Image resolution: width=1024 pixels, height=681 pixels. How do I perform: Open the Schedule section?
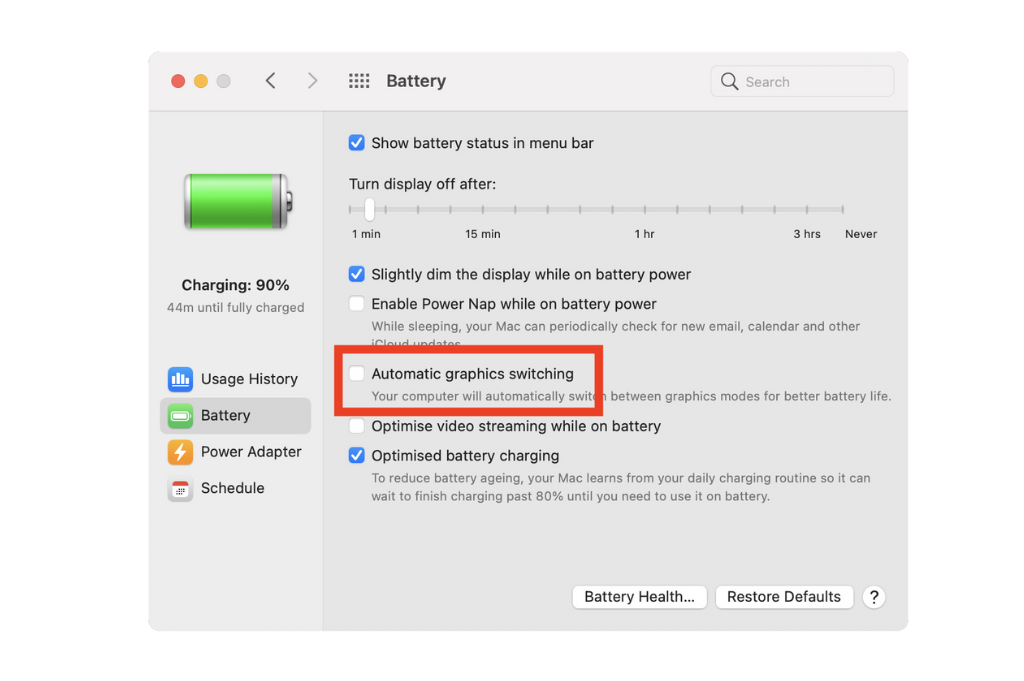point(235,488)
